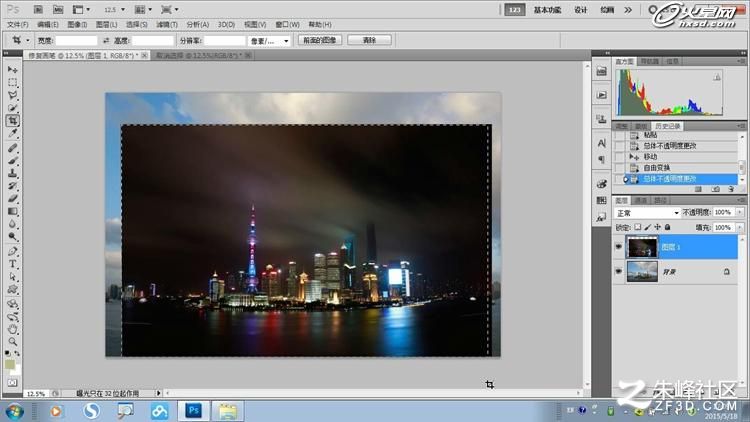Viewport: 750px width, 422px height.
Task: Select the Gradient tool
Action: coord(12,211)
